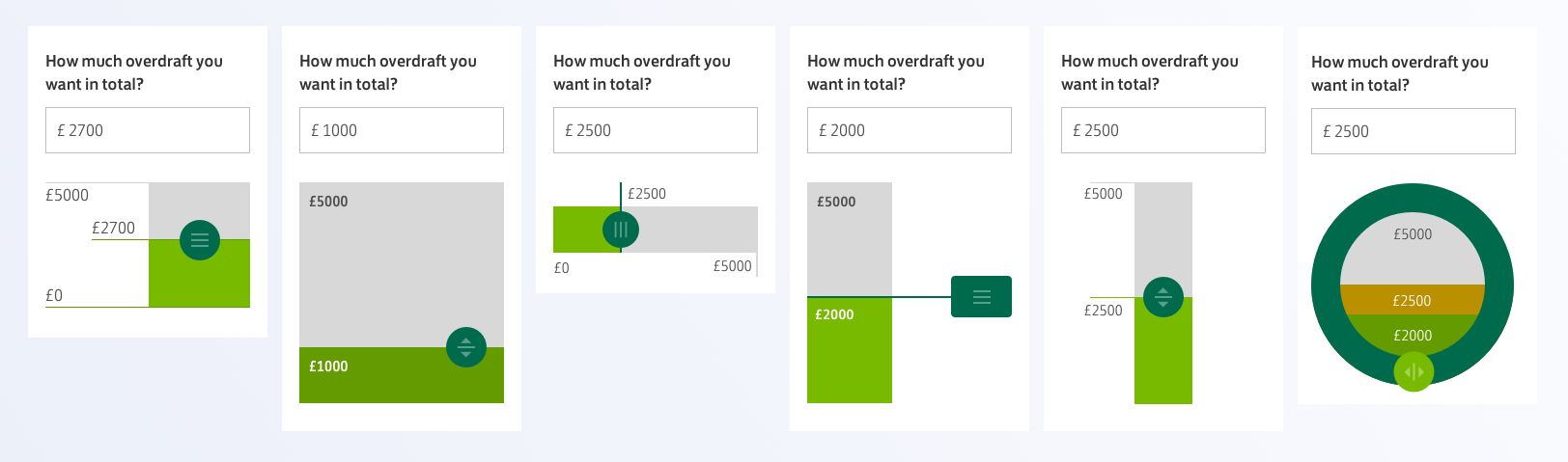Focus the £ 2700 overdraft input field
The image size is (1568, 462).
(x=148, y=130)
